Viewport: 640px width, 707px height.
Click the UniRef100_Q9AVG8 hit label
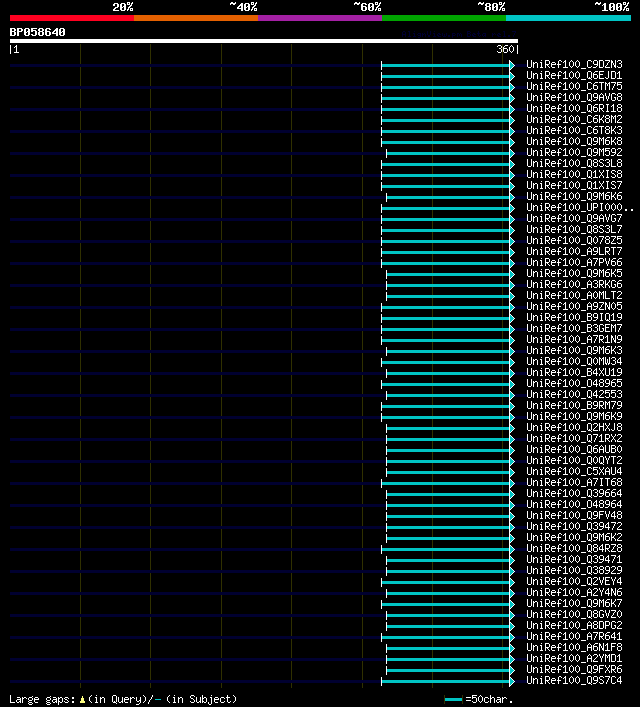(x=574, y=97)
